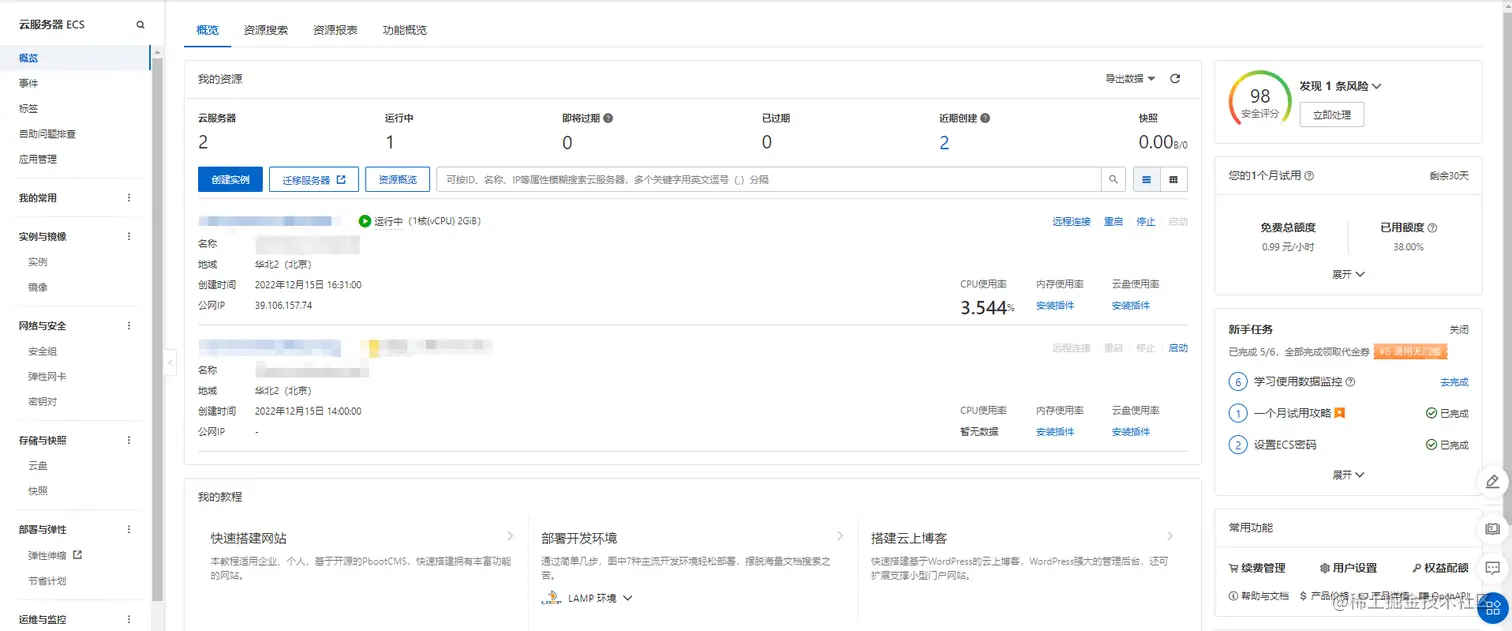Click 去完成 for the data monitoring task
The width and height of the screenshot is (1512, 631).
coord(1454,382)
